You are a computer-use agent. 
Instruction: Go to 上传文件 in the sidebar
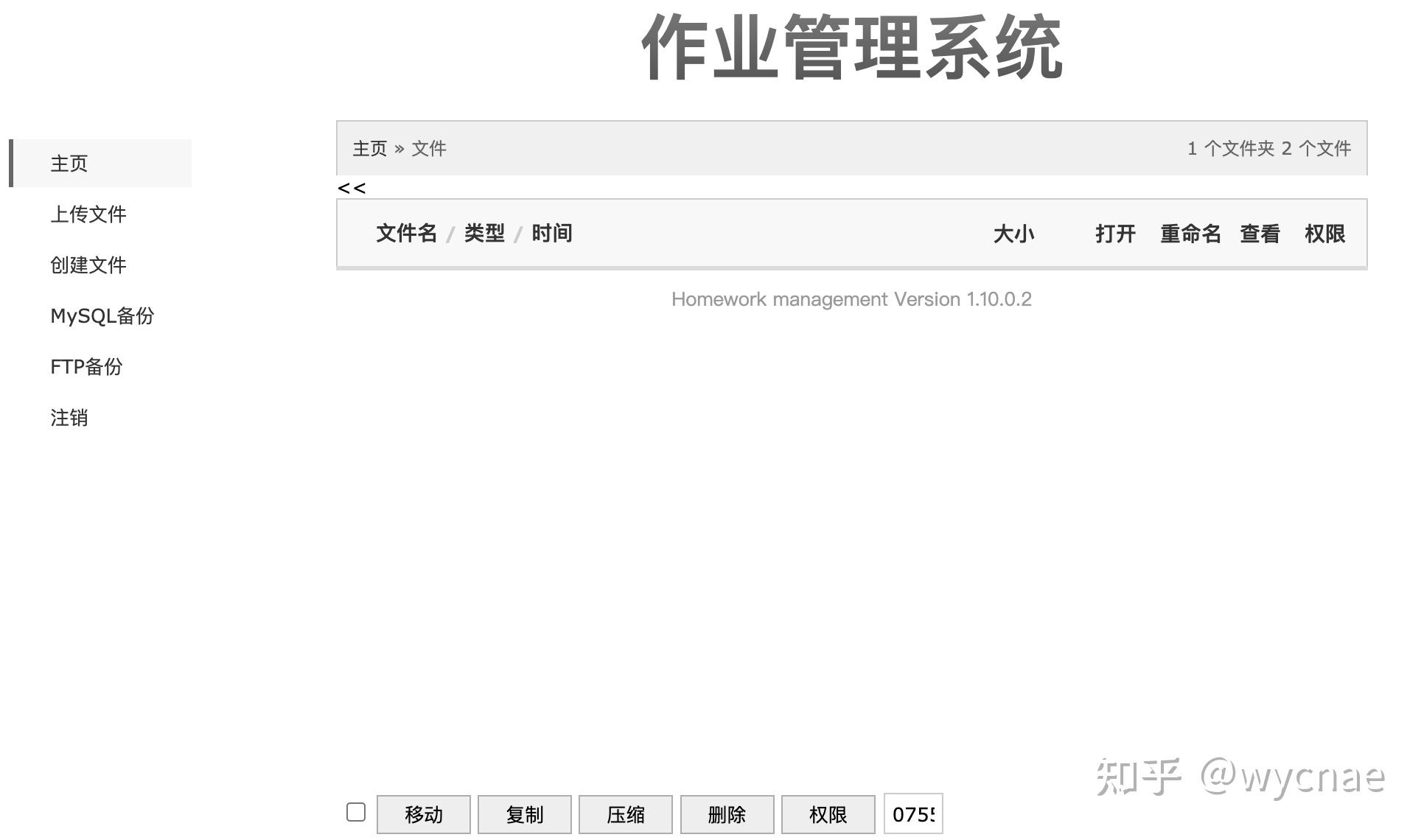click(88, 214)
